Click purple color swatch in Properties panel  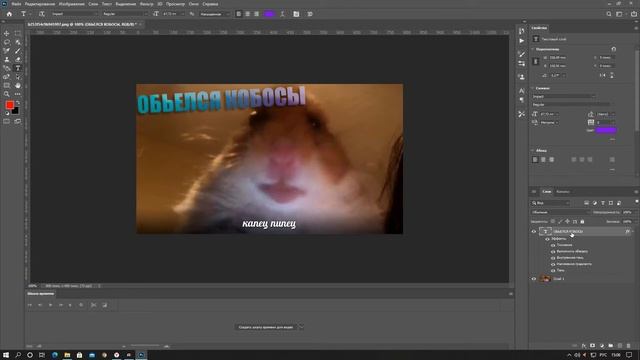coord(606,130)
